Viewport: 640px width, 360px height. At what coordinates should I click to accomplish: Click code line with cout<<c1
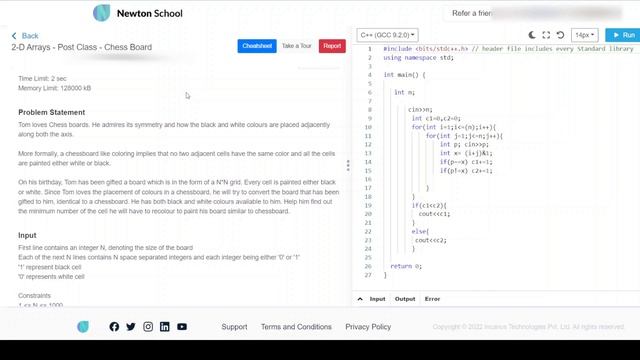point(434,214)
